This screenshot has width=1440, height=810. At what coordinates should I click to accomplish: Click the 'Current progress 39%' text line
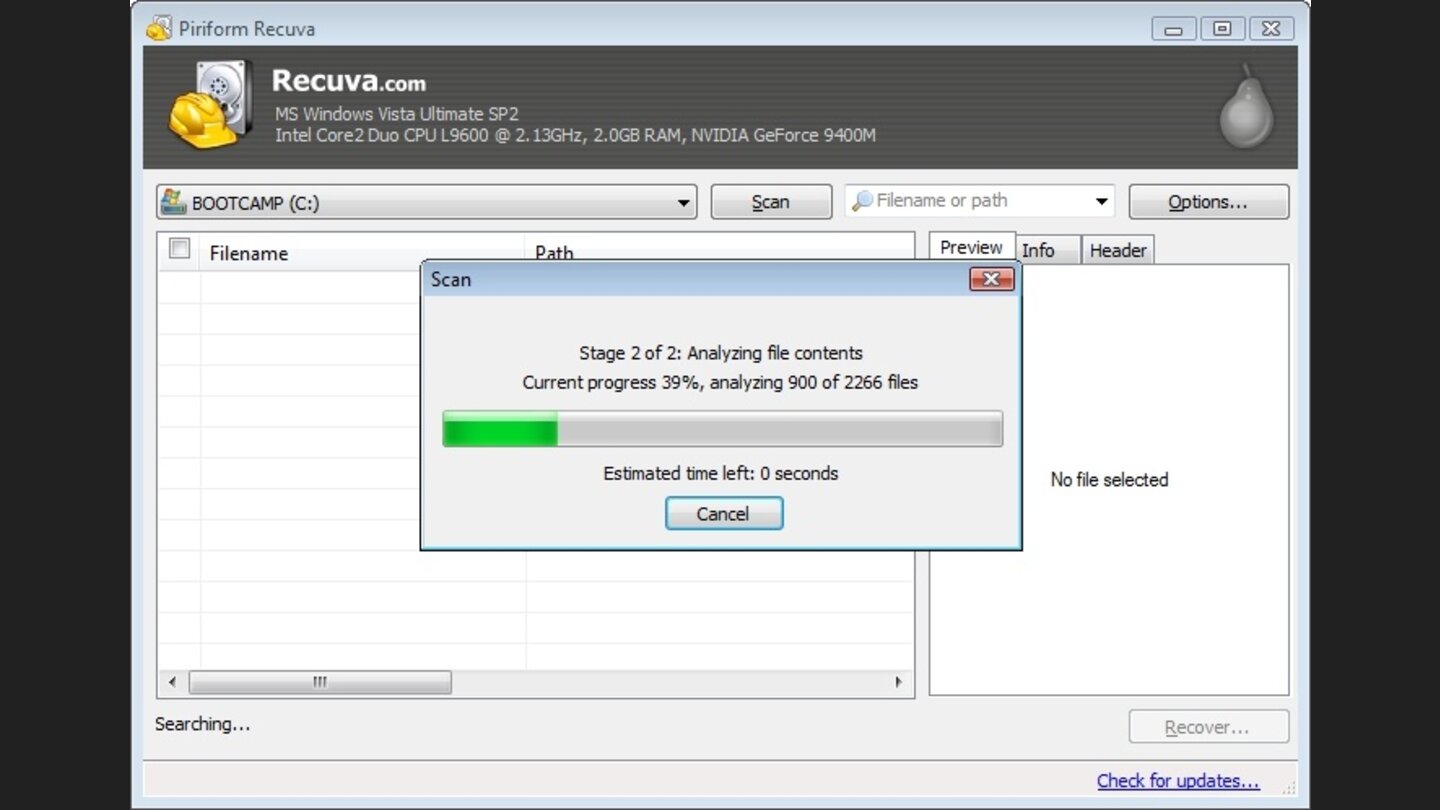coord(720,382)
